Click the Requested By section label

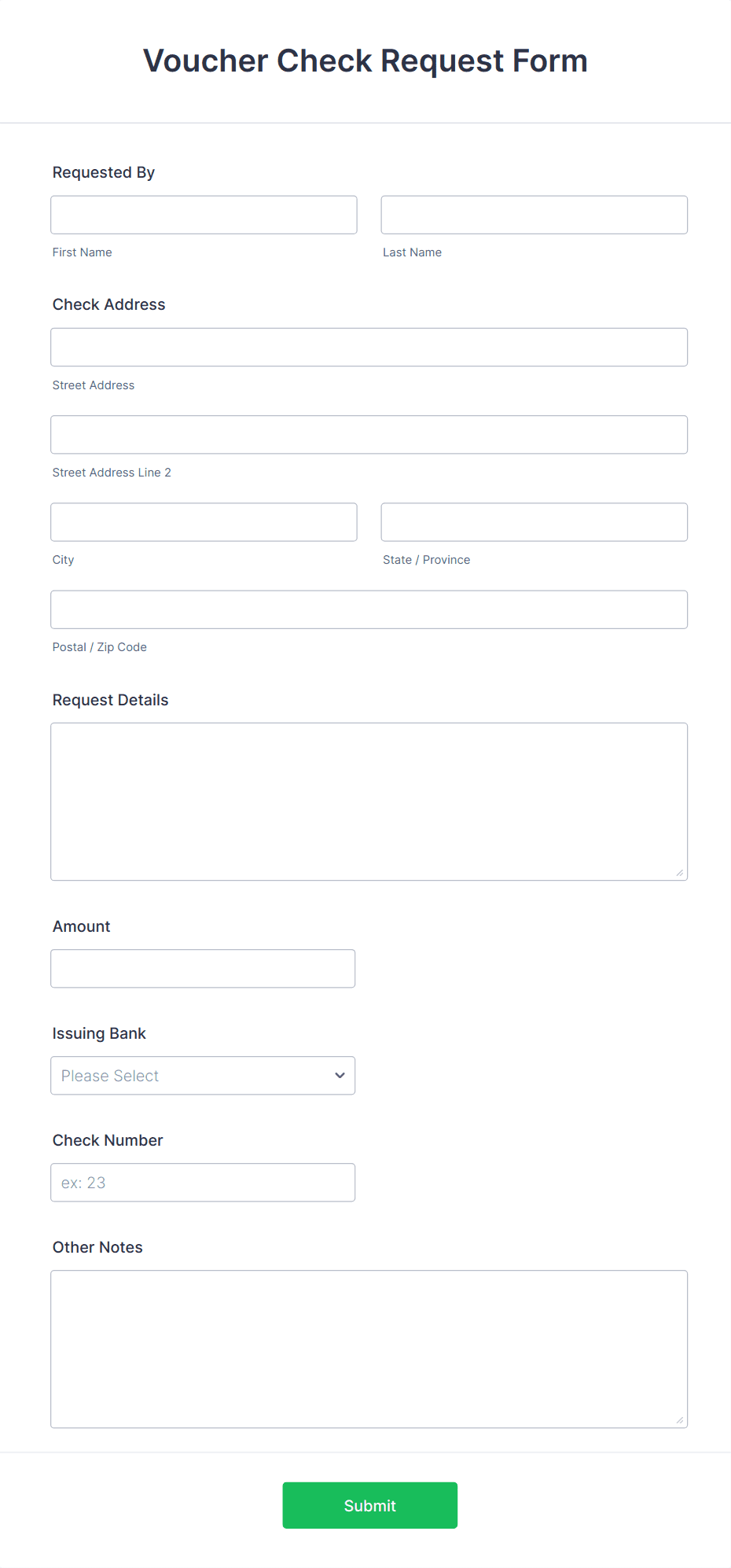tap(103, 171)
